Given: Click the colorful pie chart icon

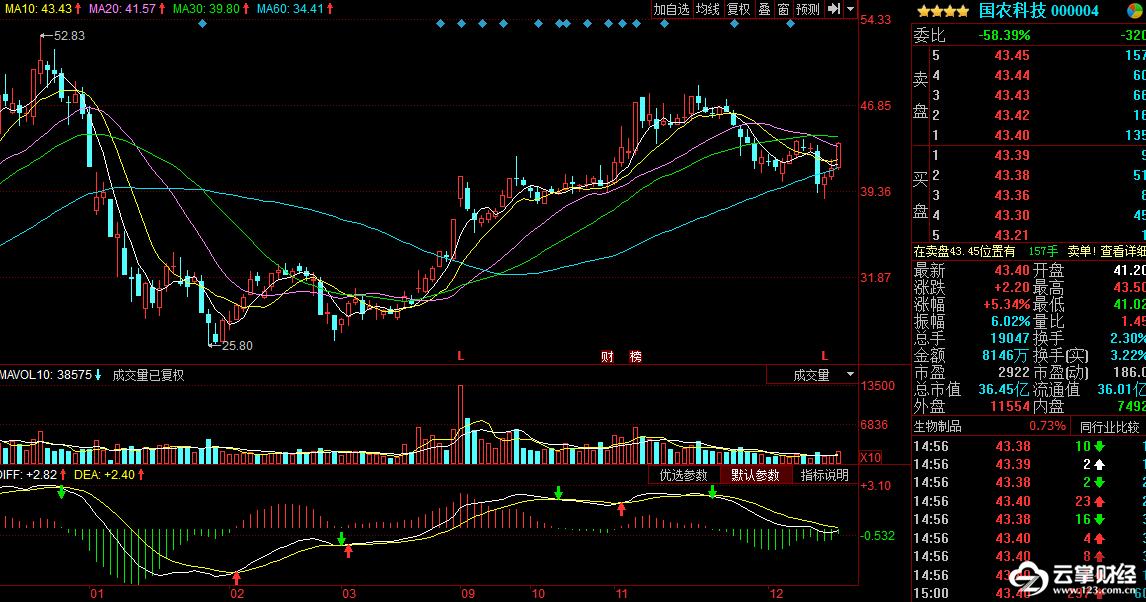Looking at the screenshot, I should (x=1136, y=9).
